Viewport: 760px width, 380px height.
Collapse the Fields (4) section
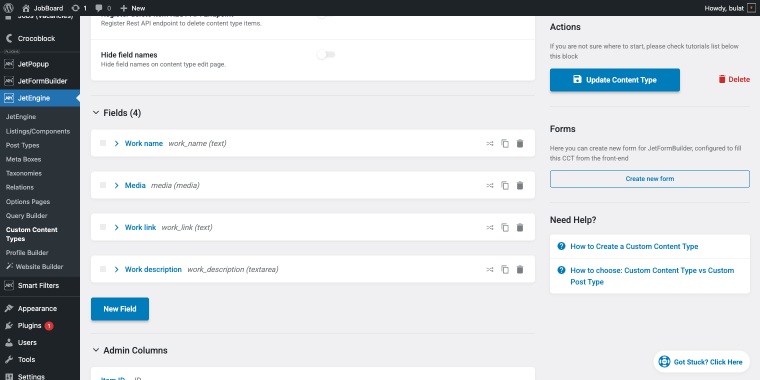(x=95, y=113)
